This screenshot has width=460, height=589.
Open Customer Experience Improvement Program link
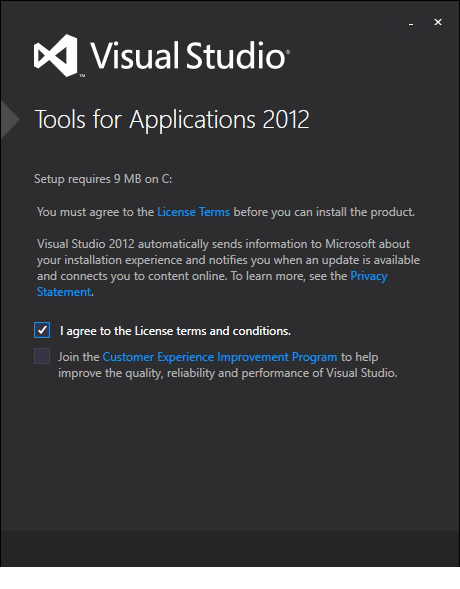[220, 357]
